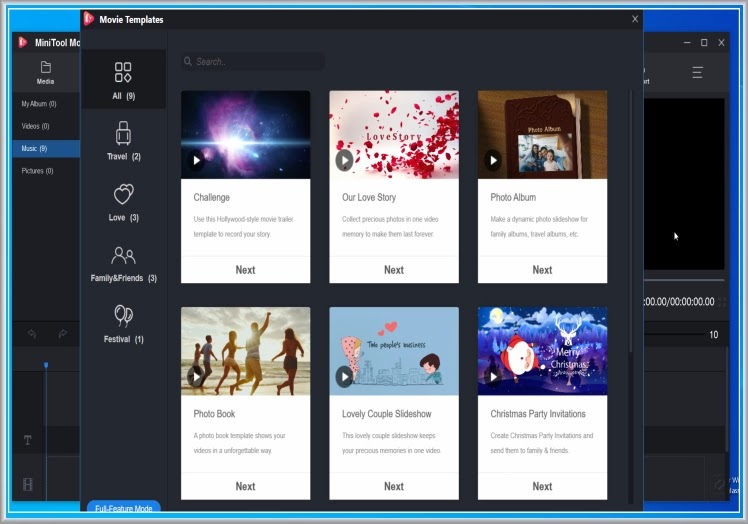The height and width of the screenshot is (524, 748).
Task: Click the Lovely Couple Slideshow title
Action: point(386,414)
